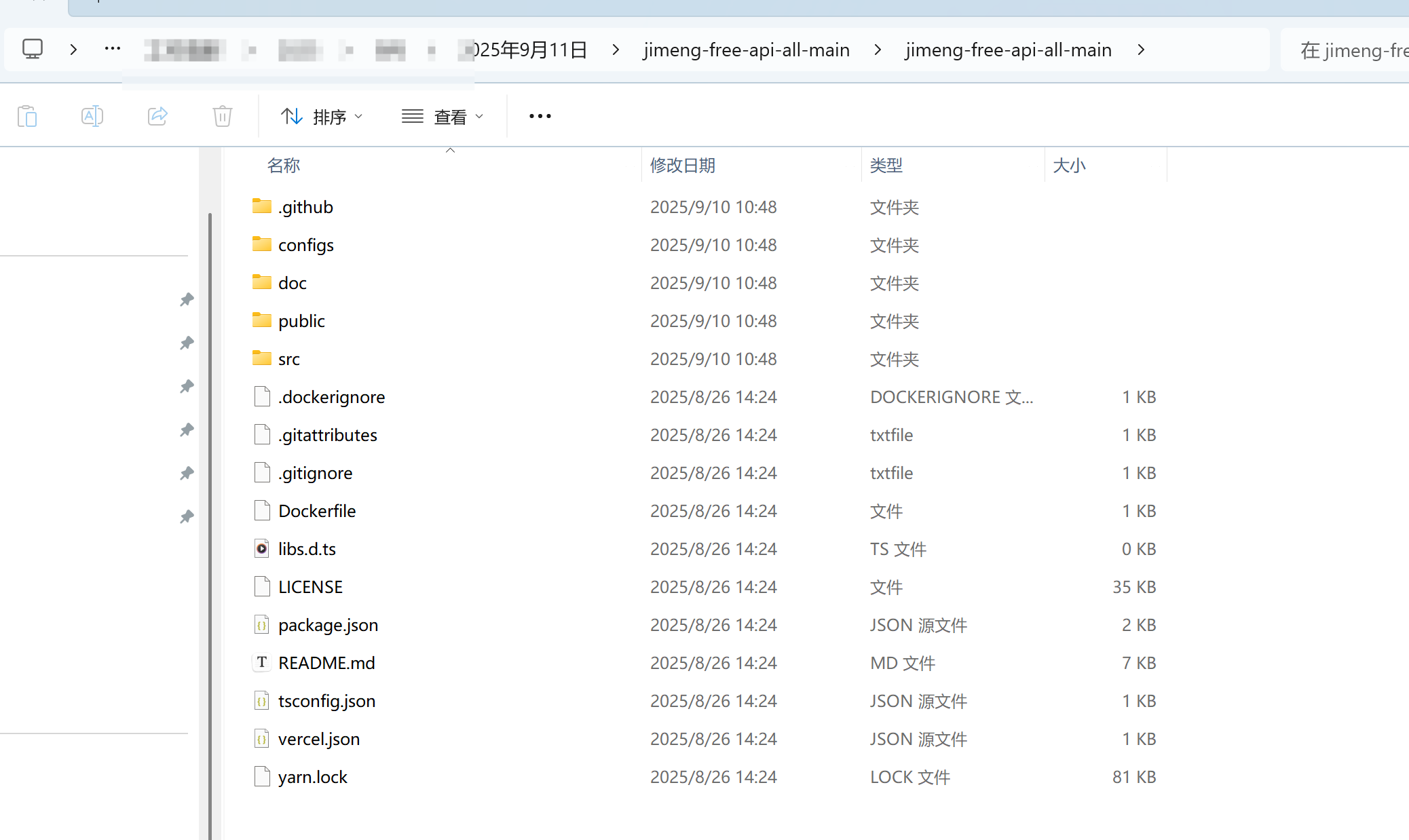Viewport: 1409px width, 840px height.
Task: Click the navigation pane vertical scrollbar
Action: click(210, 526)
